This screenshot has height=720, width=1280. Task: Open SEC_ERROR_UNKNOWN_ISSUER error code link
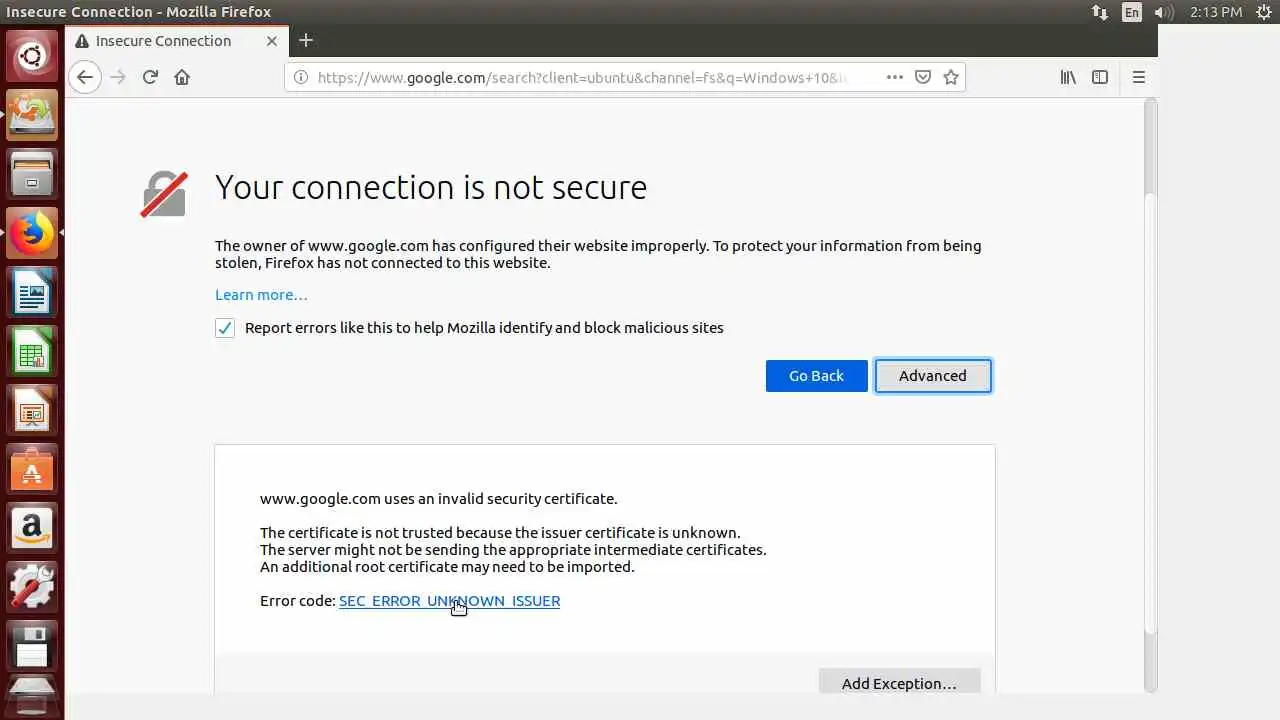point(449,601)
